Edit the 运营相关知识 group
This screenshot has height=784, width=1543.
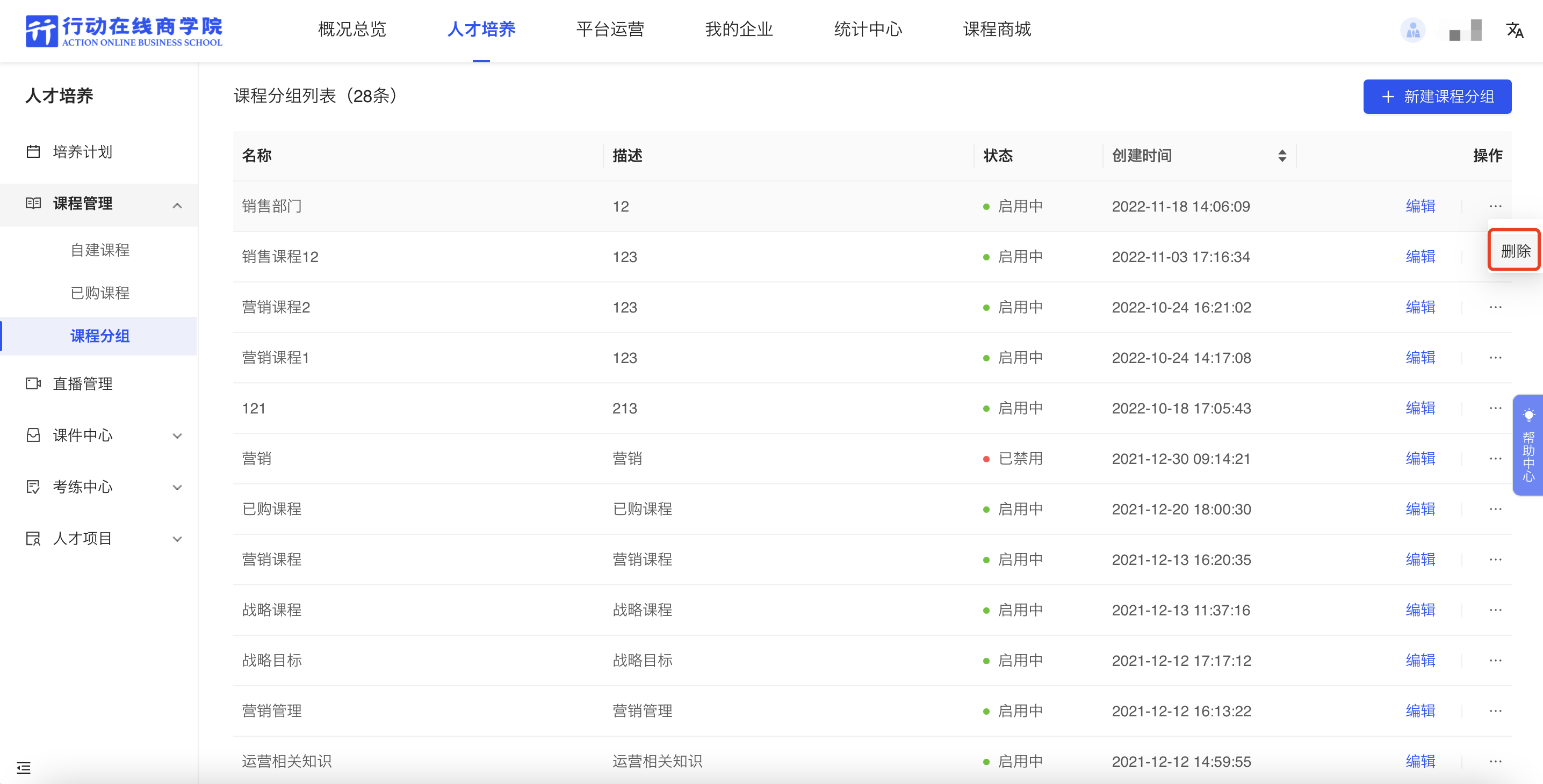[1420, 761]
